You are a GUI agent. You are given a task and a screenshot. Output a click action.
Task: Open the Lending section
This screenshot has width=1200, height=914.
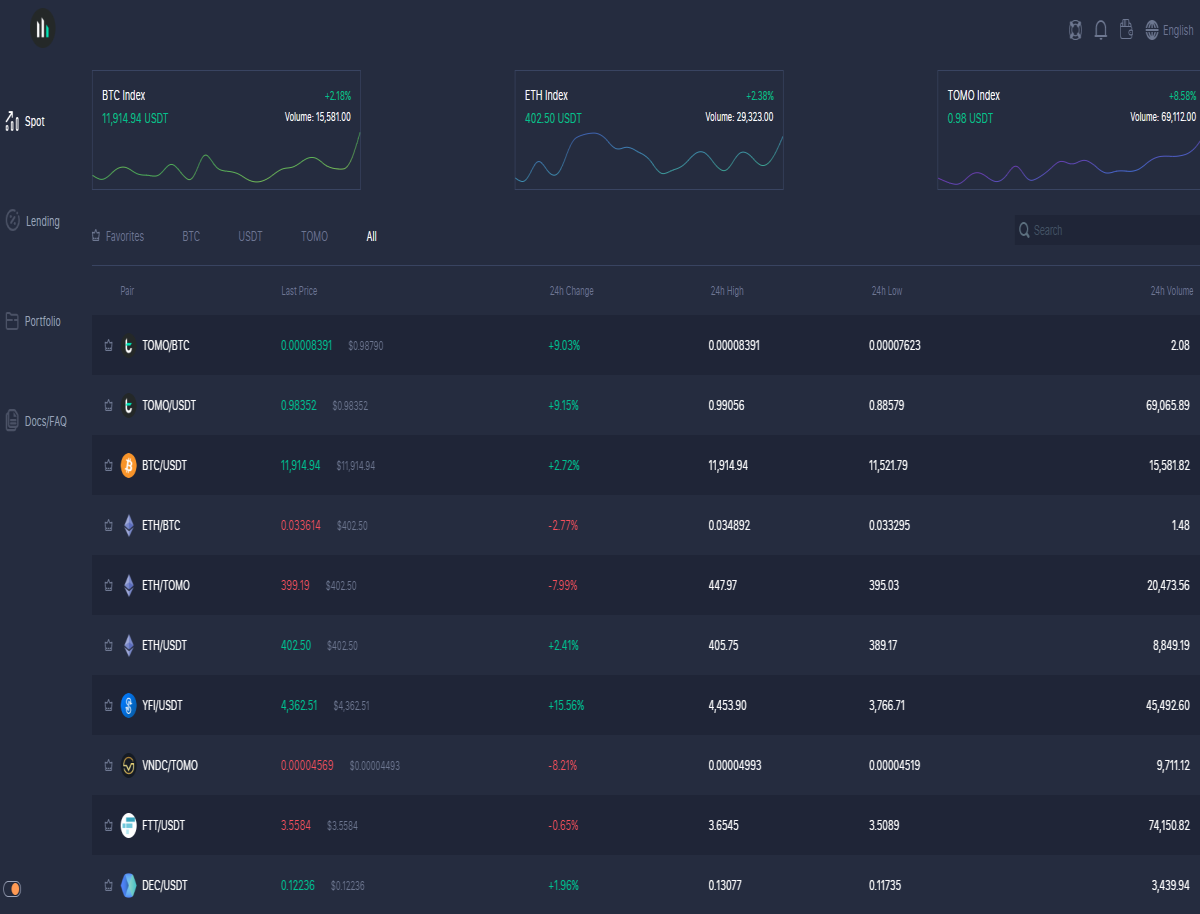pos(32,221)
